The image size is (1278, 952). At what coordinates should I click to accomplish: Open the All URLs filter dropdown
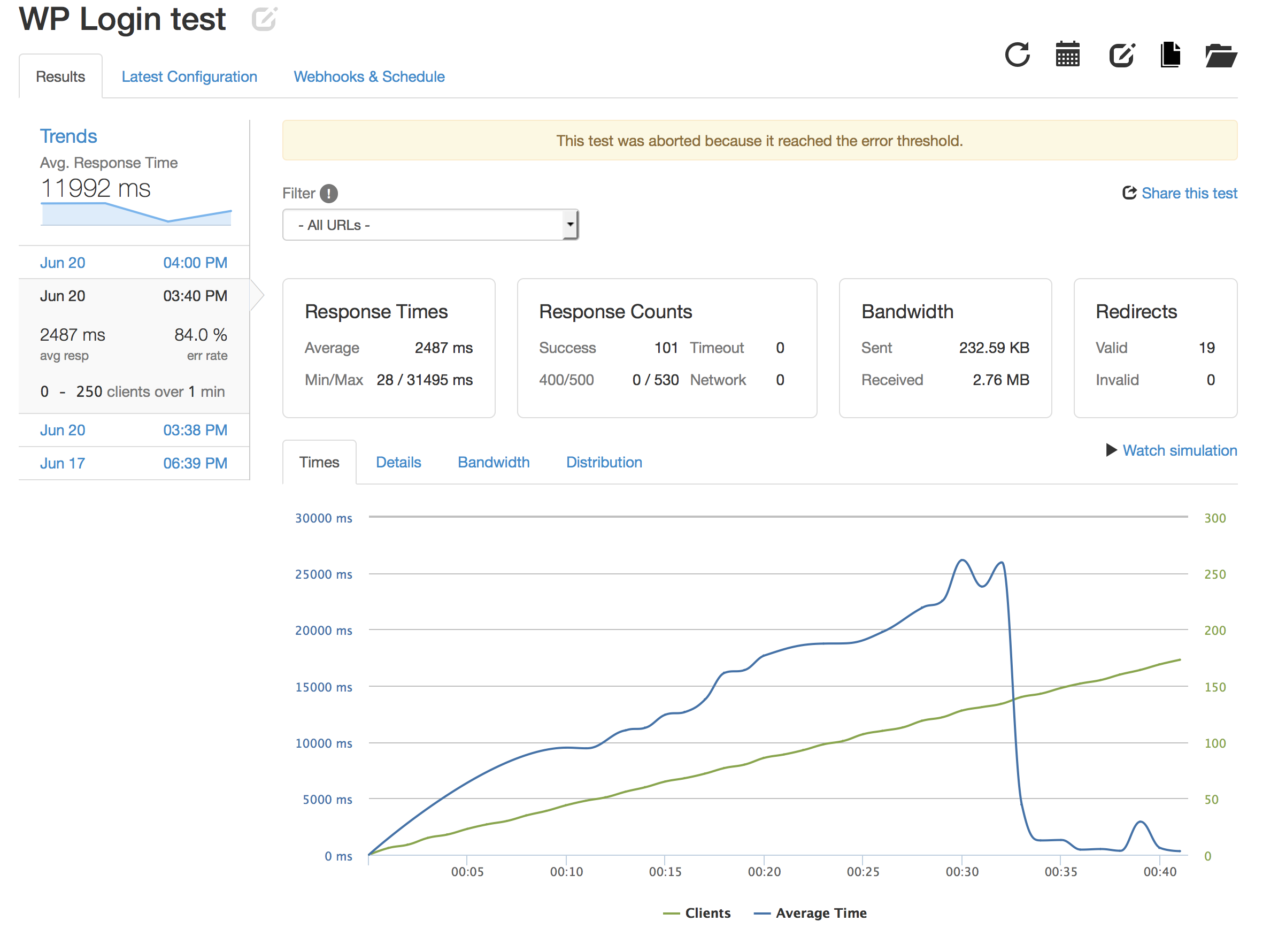point(430,225)
